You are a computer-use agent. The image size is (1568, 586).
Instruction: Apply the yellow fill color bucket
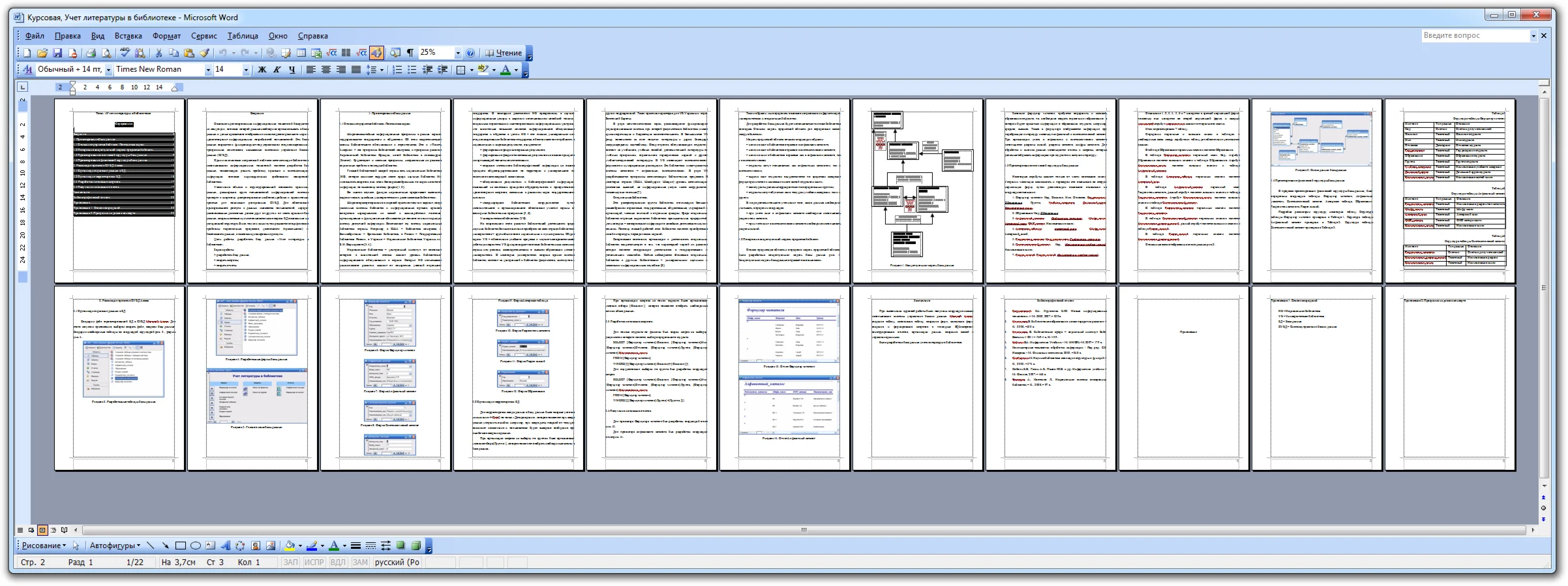pyautogui.click(x=290, y=546)
